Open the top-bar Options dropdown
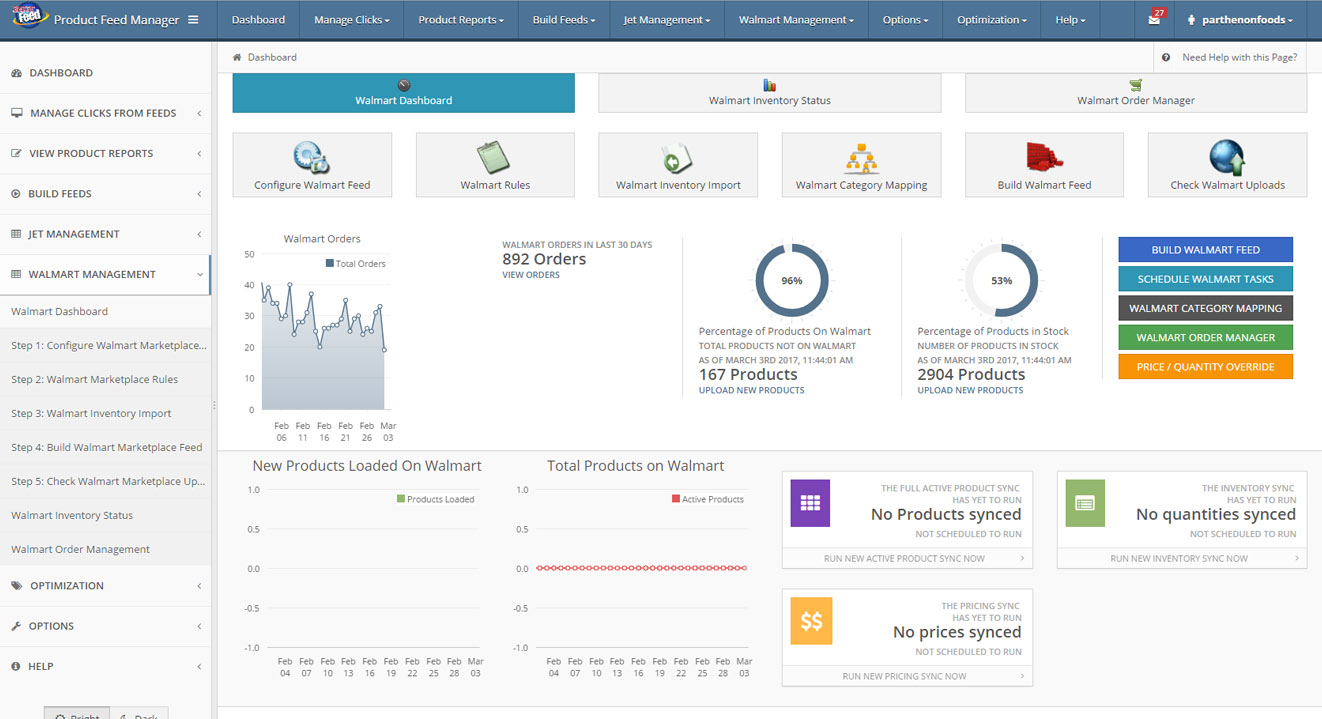 pyautogui.click(x=906, y=20)
